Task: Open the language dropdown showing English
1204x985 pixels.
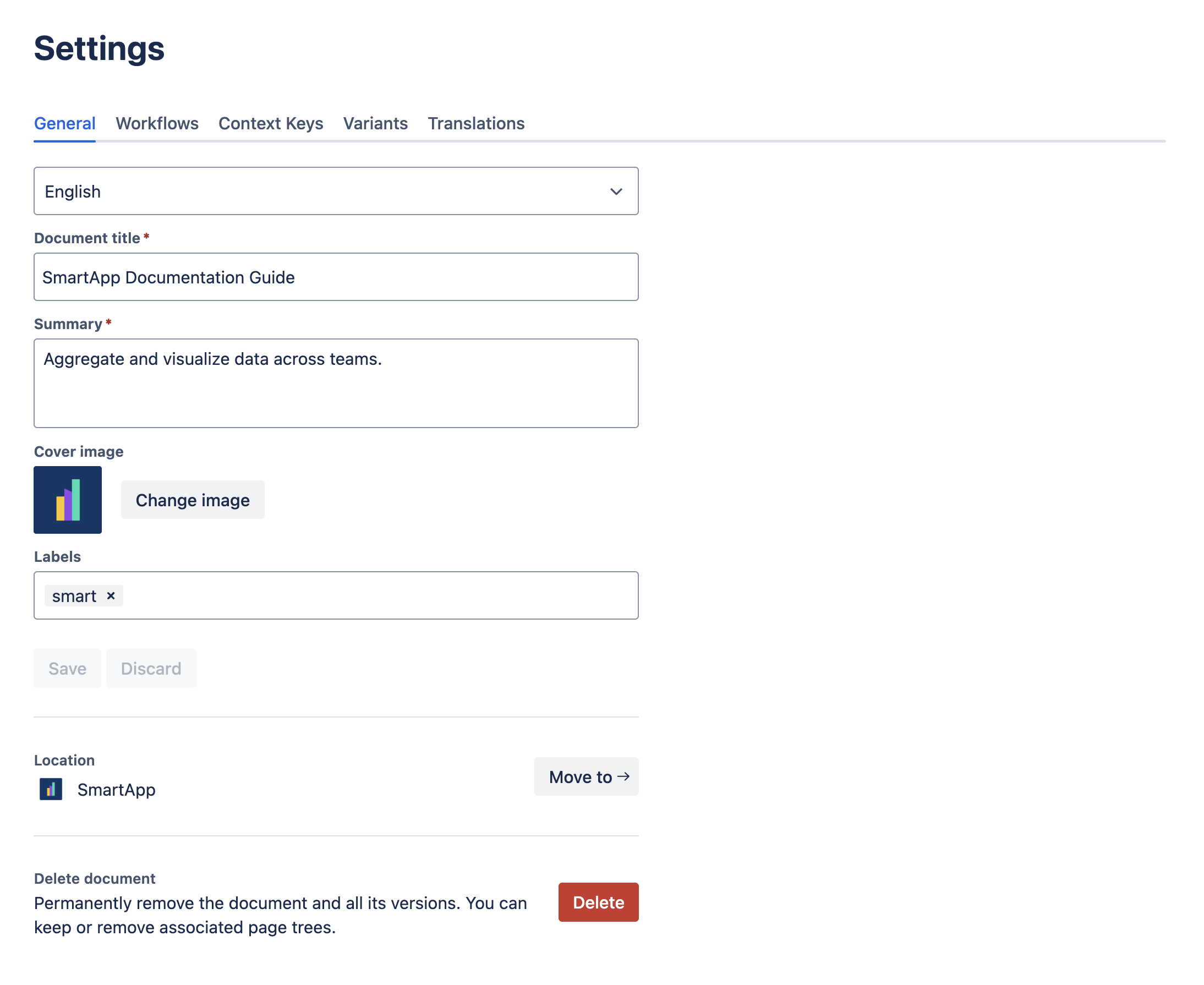Action: pyautogui.click(x=336, y=191)
